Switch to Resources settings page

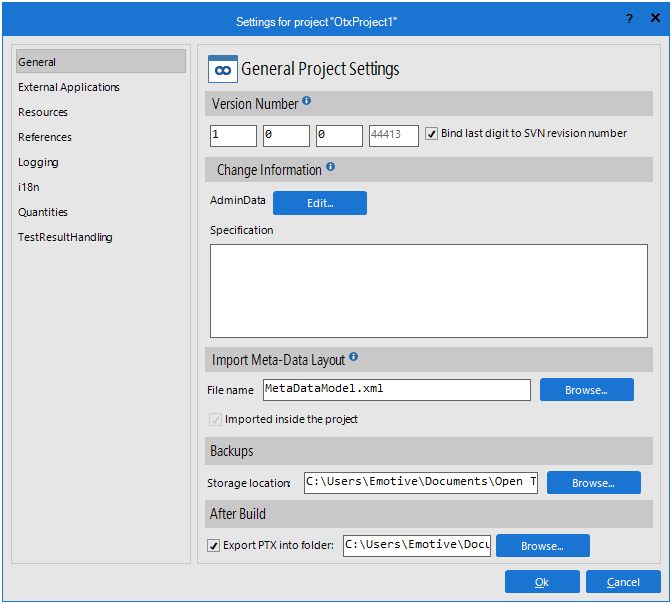[x=43, y=112]
